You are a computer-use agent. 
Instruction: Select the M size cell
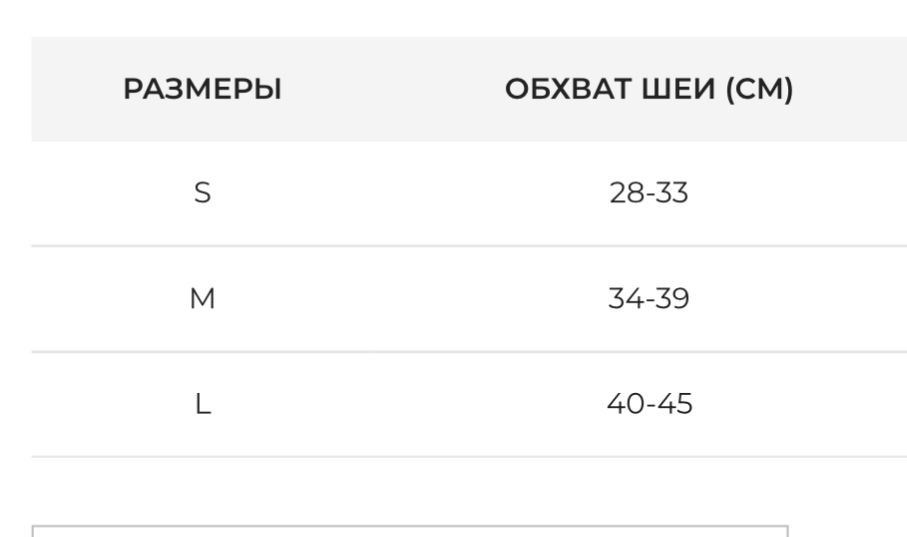202,299
